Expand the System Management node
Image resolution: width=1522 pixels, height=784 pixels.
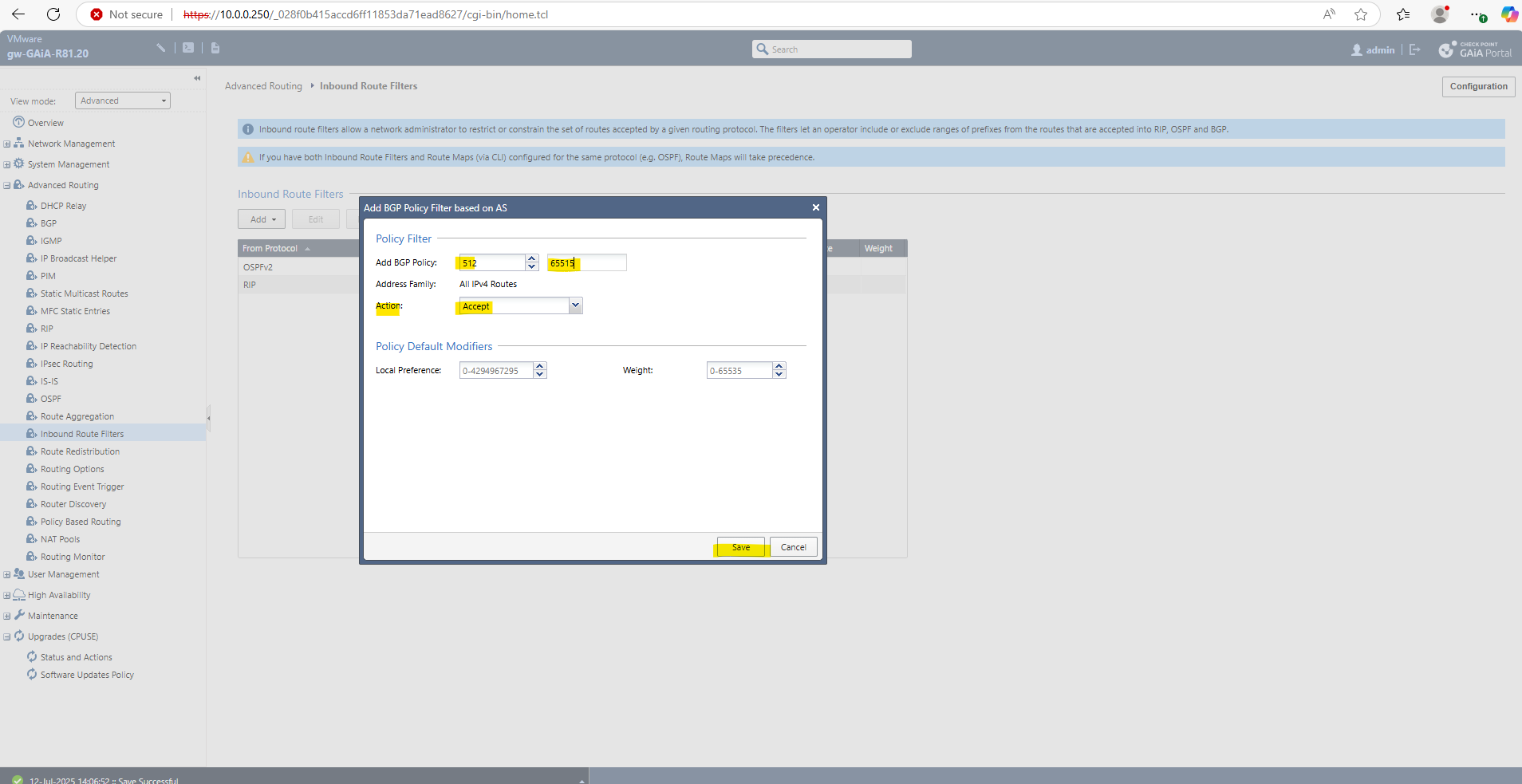(6, 164)
